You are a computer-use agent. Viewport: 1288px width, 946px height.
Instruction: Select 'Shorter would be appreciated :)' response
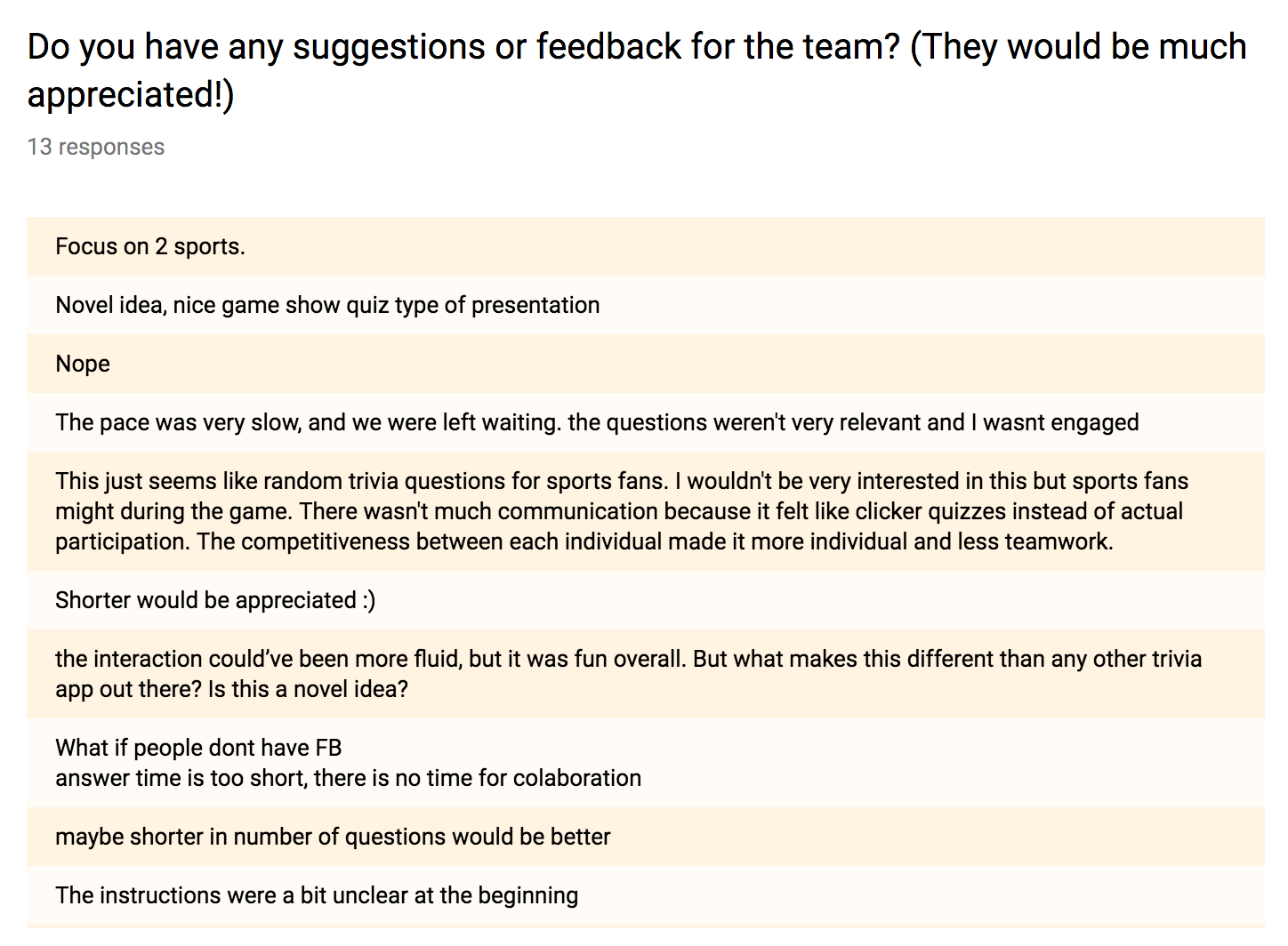(x=646, y=600)
